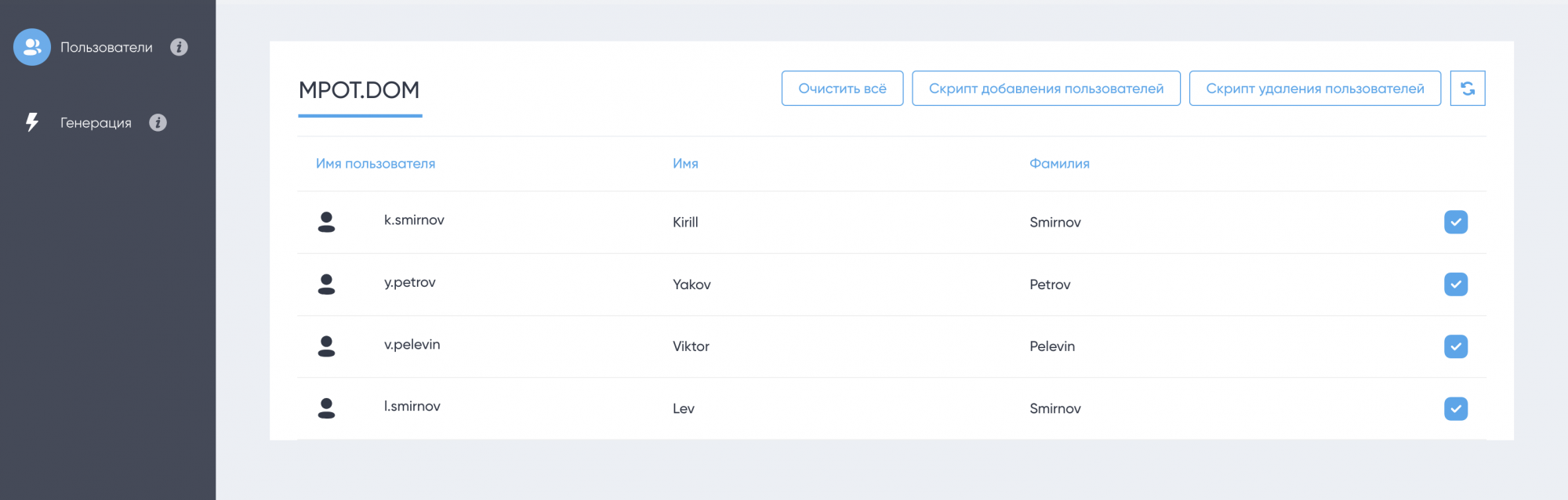
Task: Toggle the checkbox in Yakov Petrov row
Action: click(1455, 284)
